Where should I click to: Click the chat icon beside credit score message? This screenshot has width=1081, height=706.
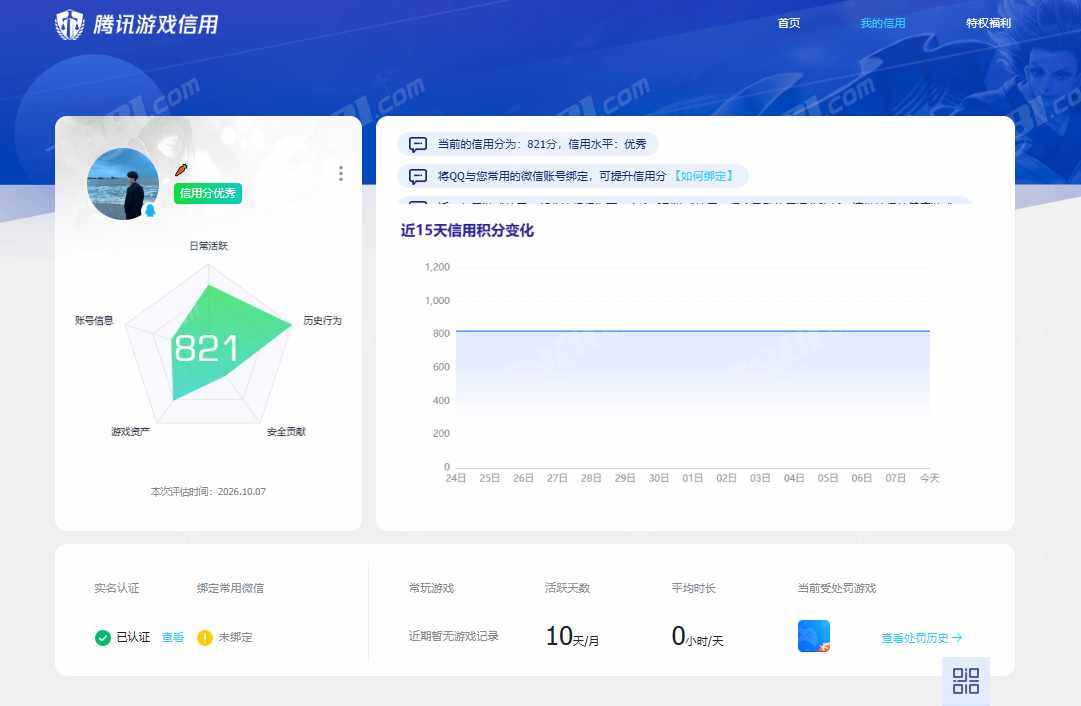418,144
